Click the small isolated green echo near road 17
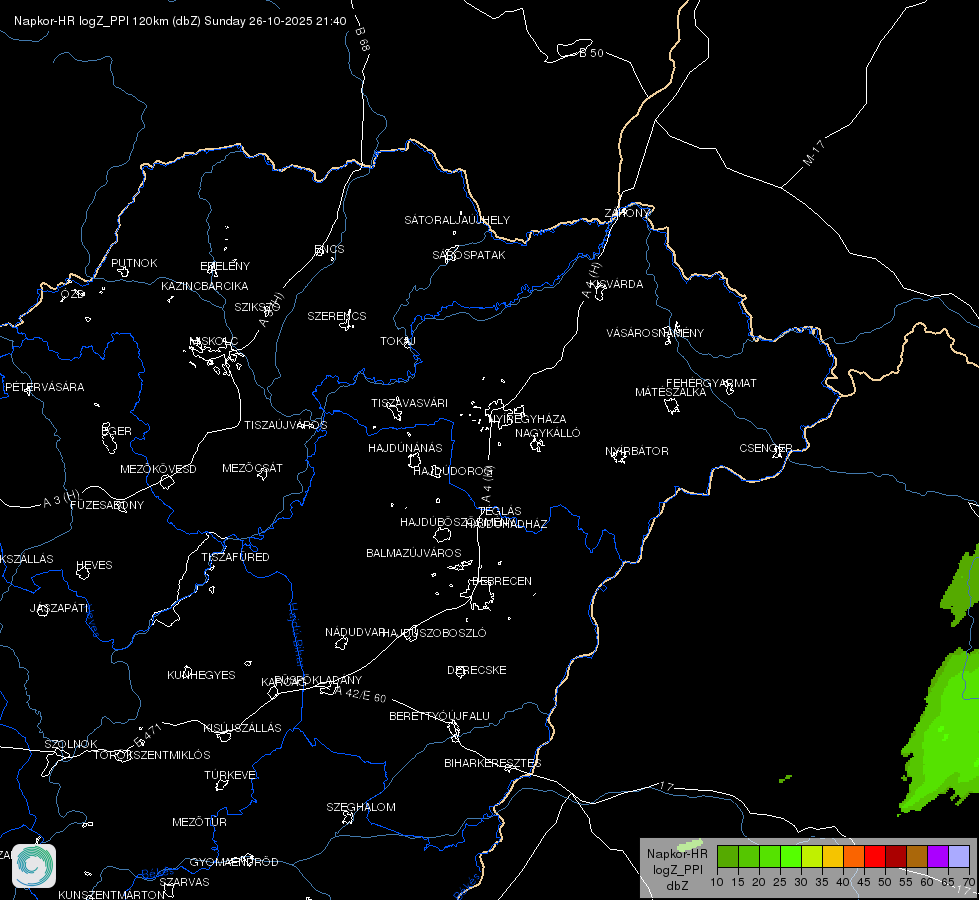 pos(785,778)
